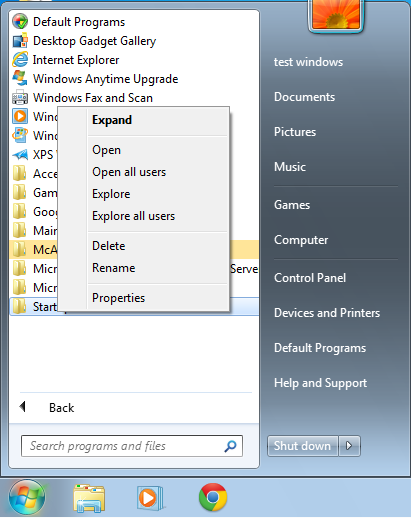
Task: Click the Windows Start orb
Action: coord(27,498)
